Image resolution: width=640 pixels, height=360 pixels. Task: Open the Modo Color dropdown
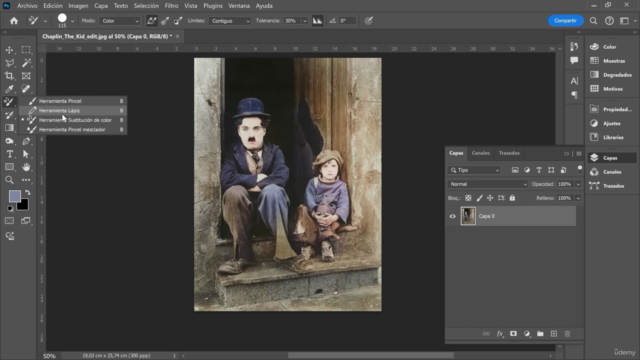[x=120, y=21]
